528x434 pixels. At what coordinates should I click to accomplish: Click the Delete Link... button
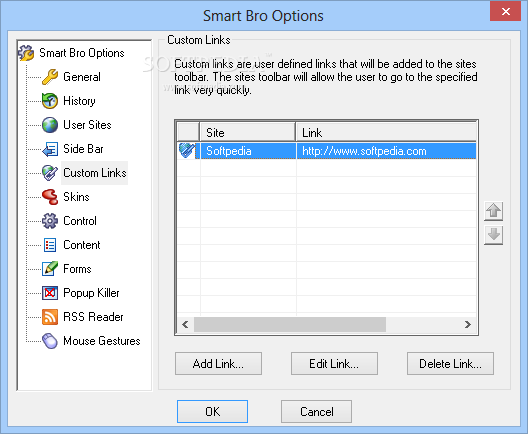point(450,364)
